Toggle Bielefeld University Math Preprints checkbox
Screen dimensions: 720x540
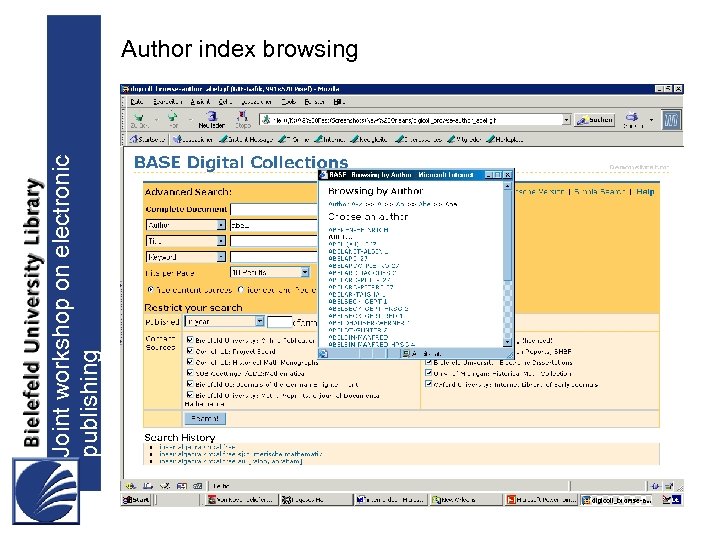click(x=190, y=395)
